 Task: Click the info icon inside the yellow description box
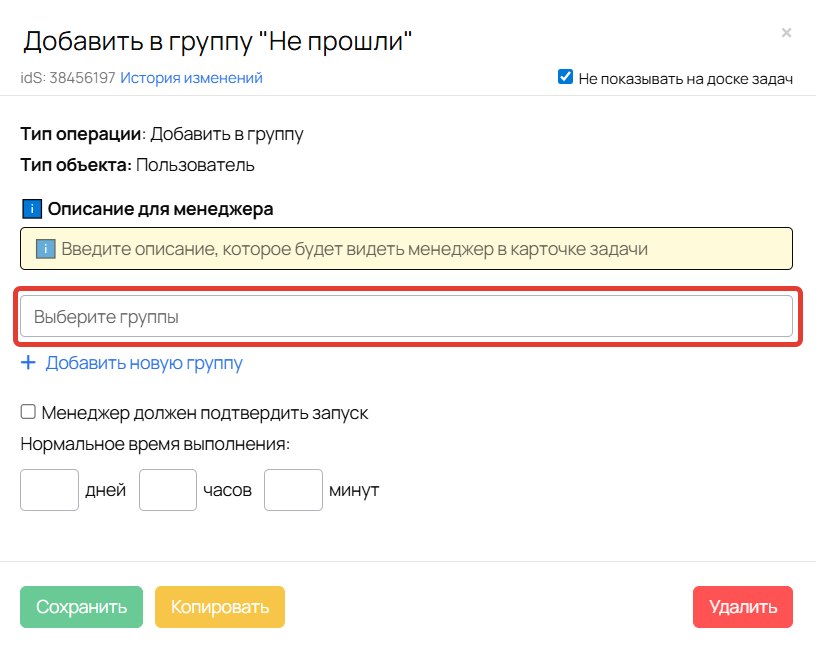(x=45, y=249)
